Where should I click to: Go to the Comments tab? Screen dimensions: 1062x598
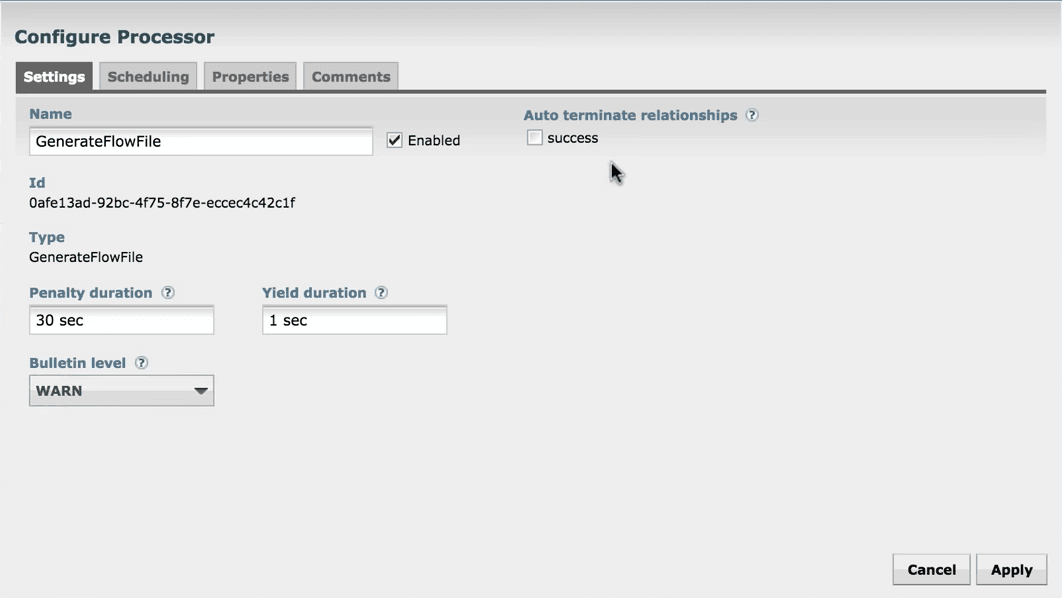[351, 77]
